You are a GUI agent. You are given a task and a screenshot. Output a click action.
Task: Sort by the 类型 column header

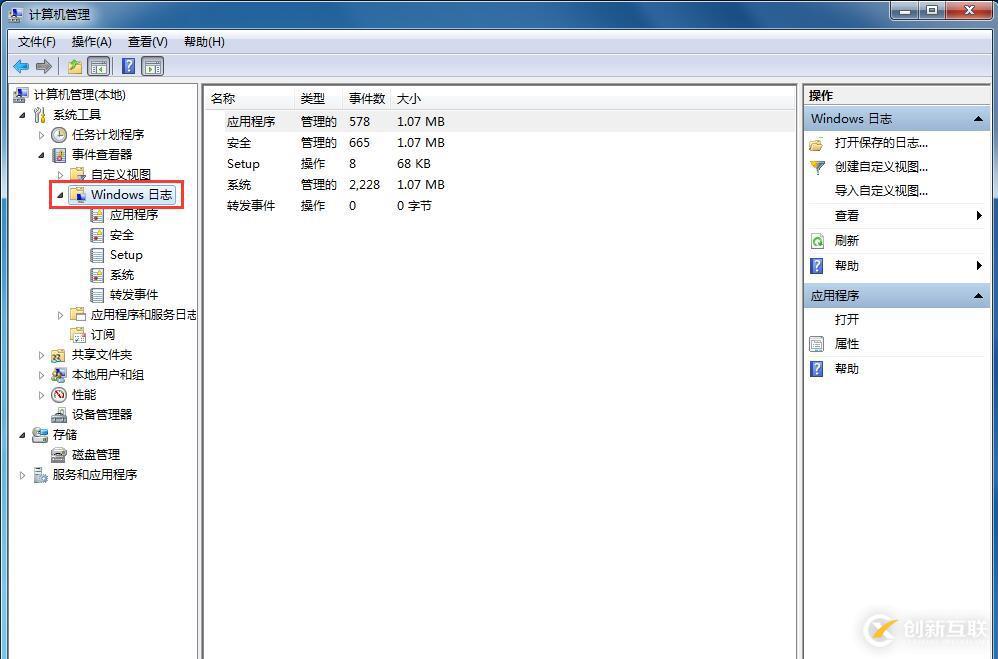(319, 99)
